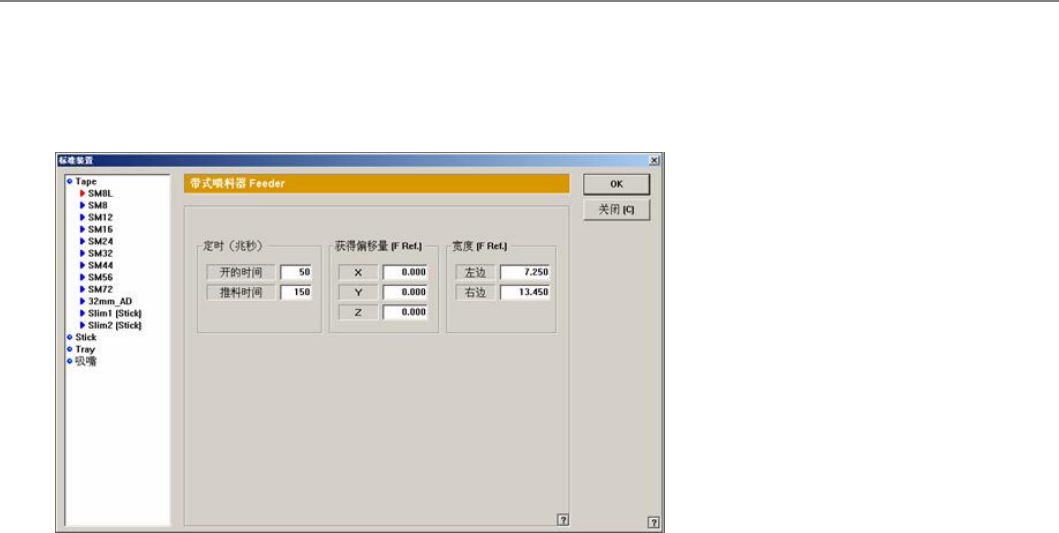Select the SM44 feeder item
The height and width of the screenshot is (533, 1059).
coord(100,265)
